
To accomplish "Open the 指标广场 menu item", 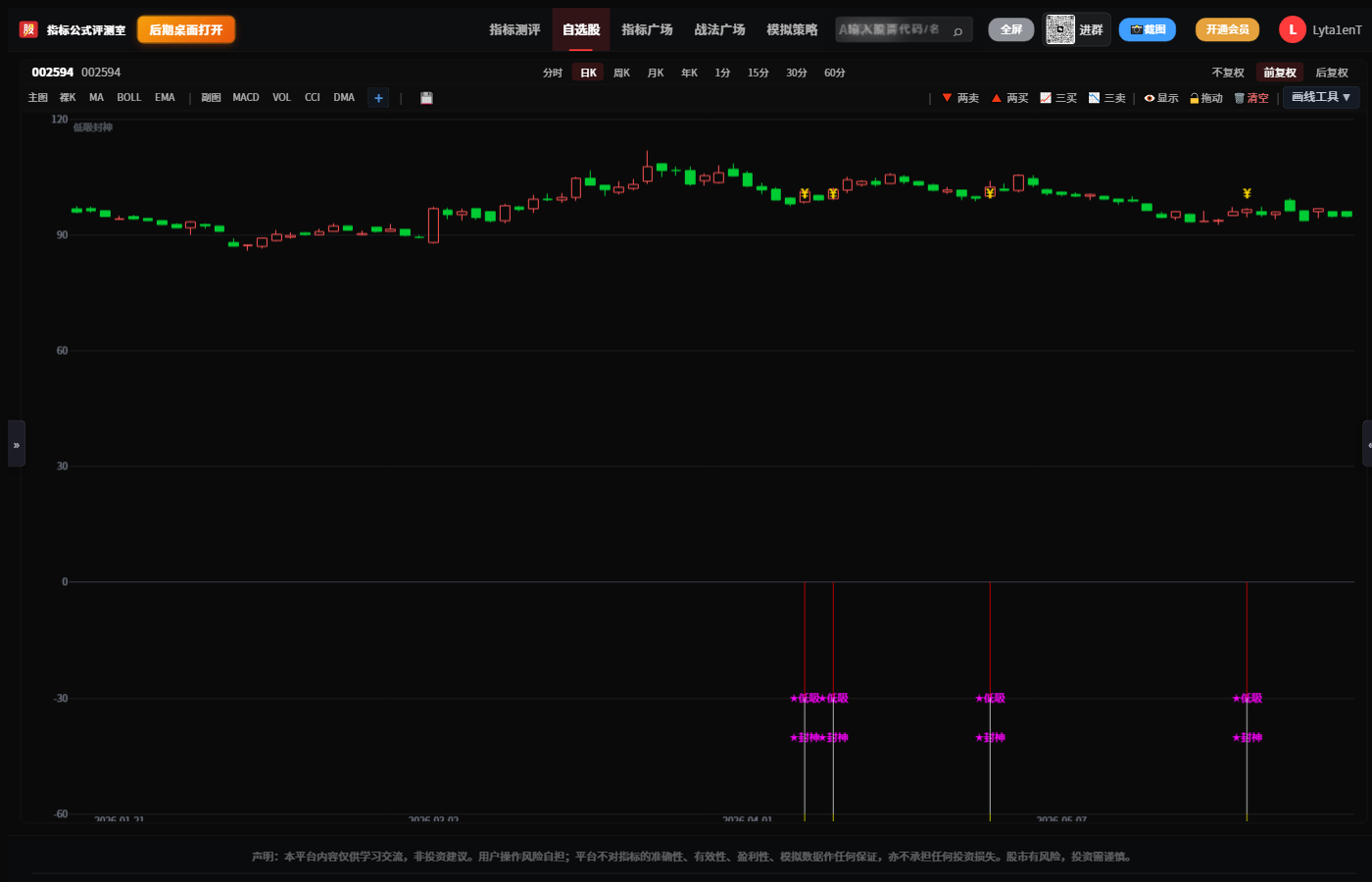I will coord(647,29).
